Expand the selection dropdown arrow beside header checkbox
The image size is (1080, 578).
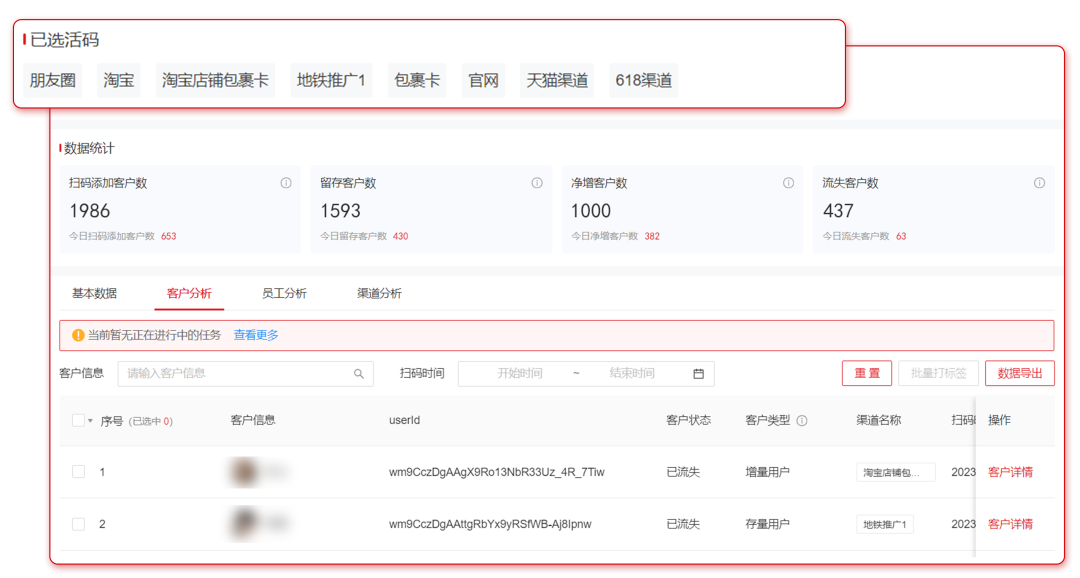click(91, 421)
